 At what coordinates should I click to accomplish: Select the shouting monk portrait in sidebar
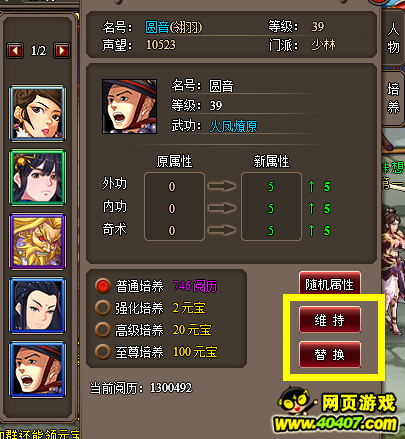point(37,369)
